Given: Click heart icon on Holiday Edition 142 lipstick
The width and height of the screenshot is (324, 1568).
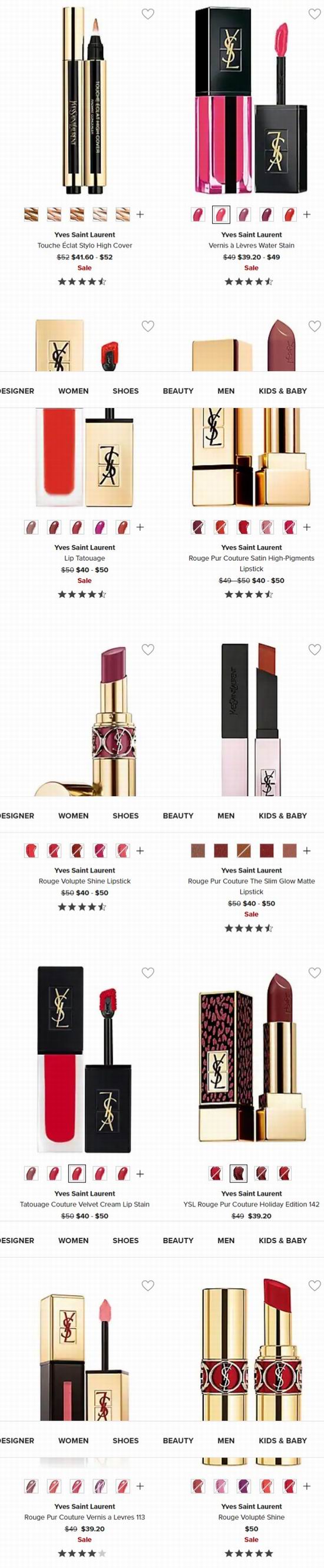Looking at the screenshot, I should tap(314, 972).
